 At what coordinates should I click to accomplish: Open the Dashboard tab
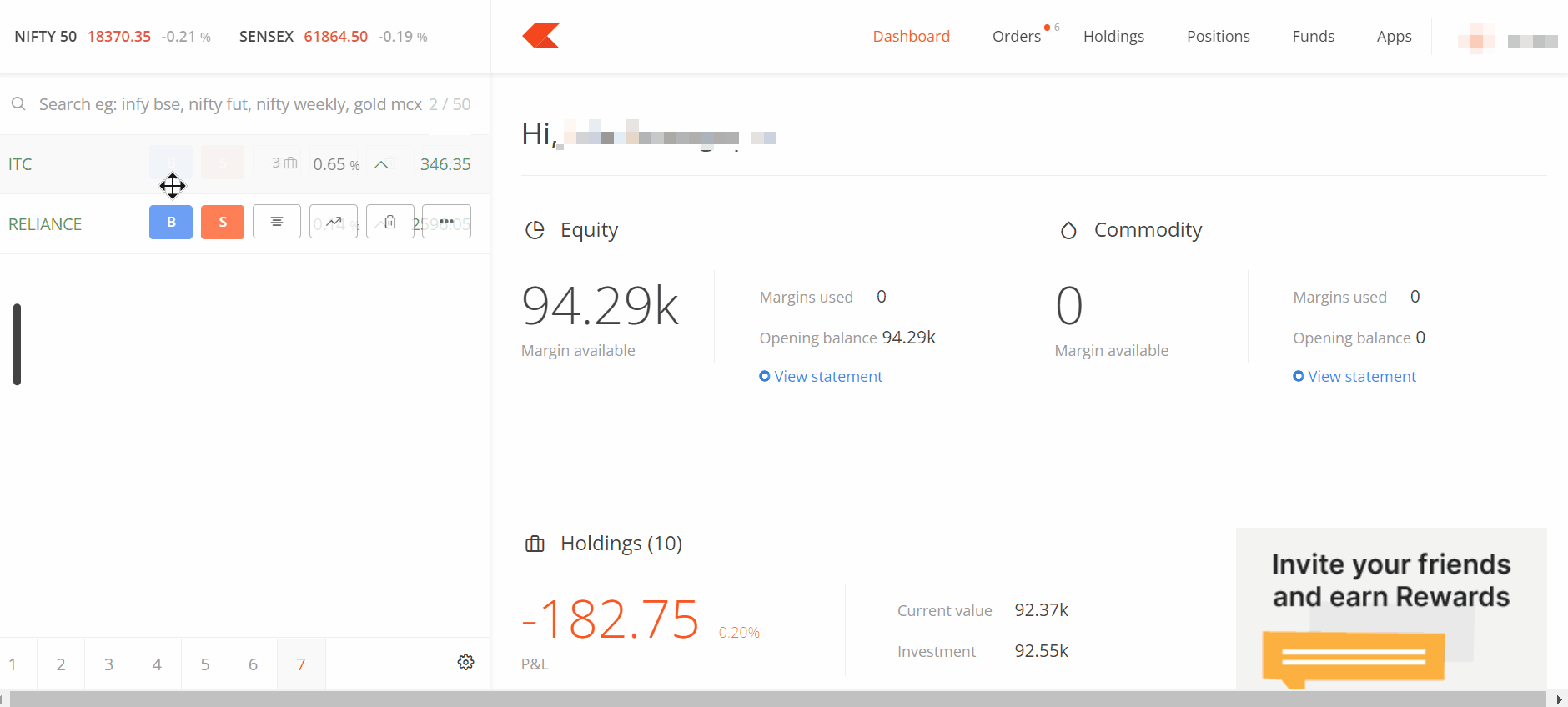[x=912, y=36]
